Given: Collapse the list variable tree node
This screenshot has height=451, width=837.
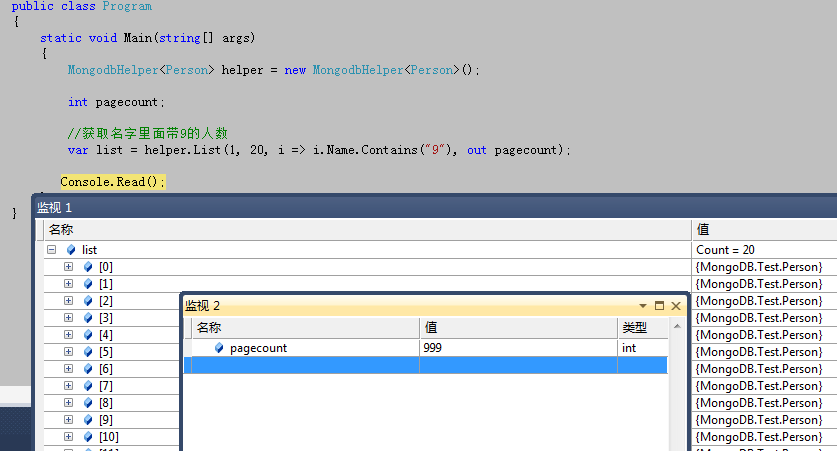Looking at the screenshot, I should click(x=51, y=250).
